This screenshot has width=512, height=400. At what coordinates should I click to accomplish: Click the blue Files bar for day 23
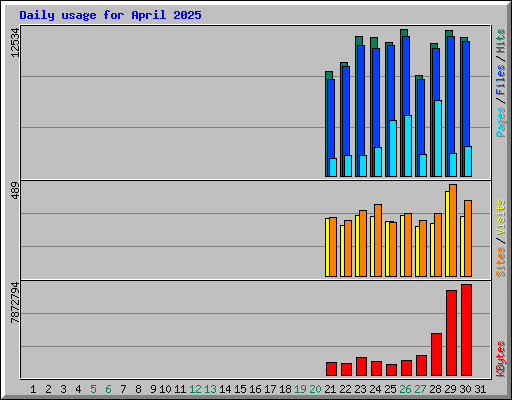click(361, 100)
